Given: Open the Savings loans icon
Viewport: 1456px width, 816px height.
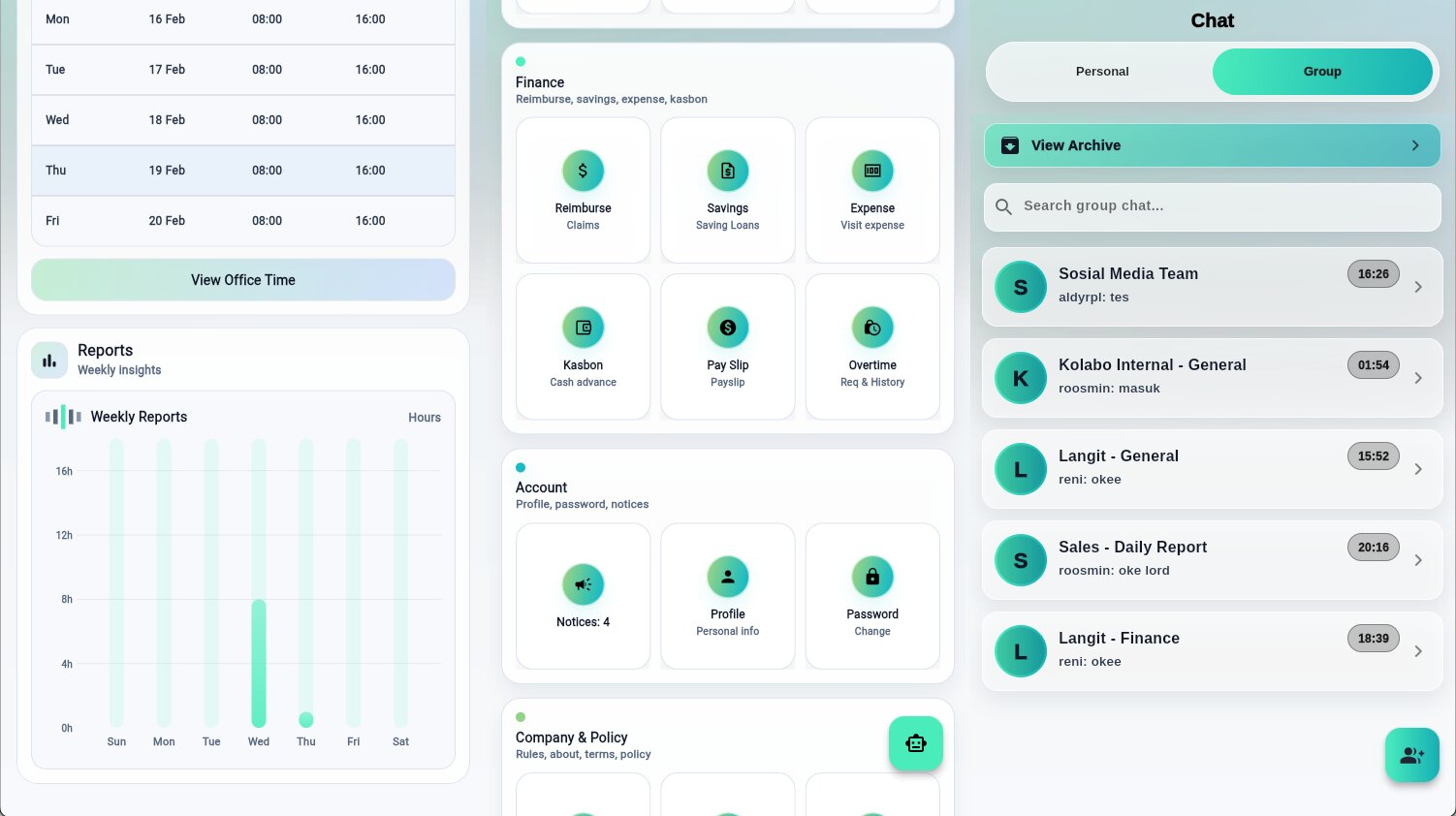Looking at the screenshot, I should [727, 172].
